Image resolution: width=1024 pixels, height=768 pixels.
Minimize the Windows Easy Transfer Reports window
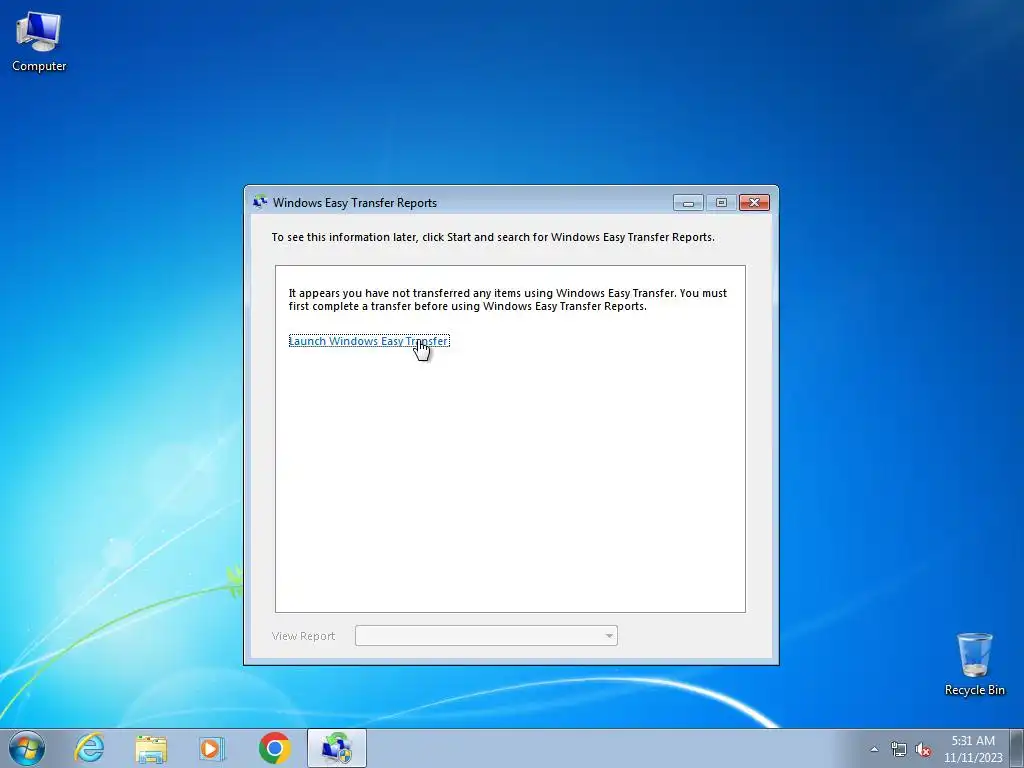coord(688,203)
